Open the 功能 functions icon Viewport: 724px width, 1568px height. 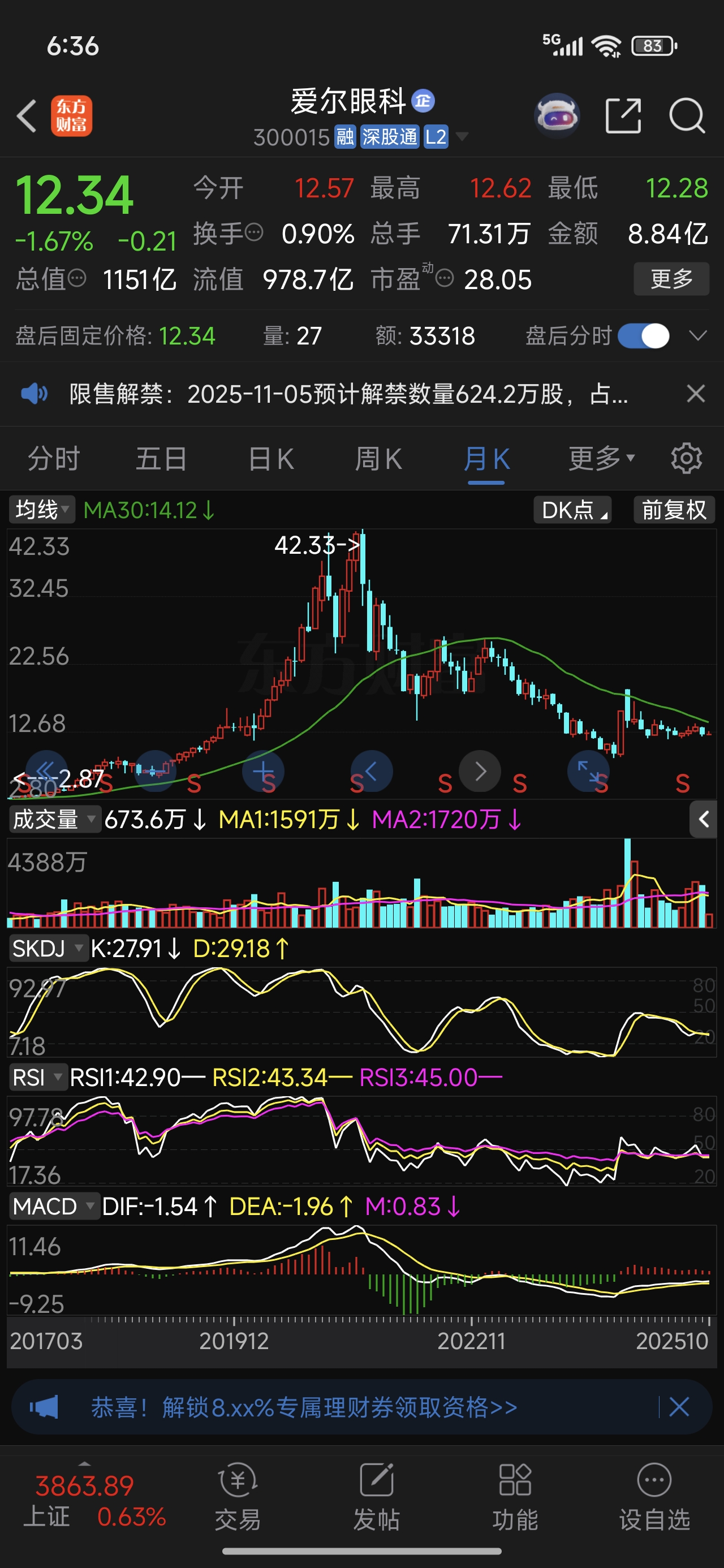coord(515,1497)
